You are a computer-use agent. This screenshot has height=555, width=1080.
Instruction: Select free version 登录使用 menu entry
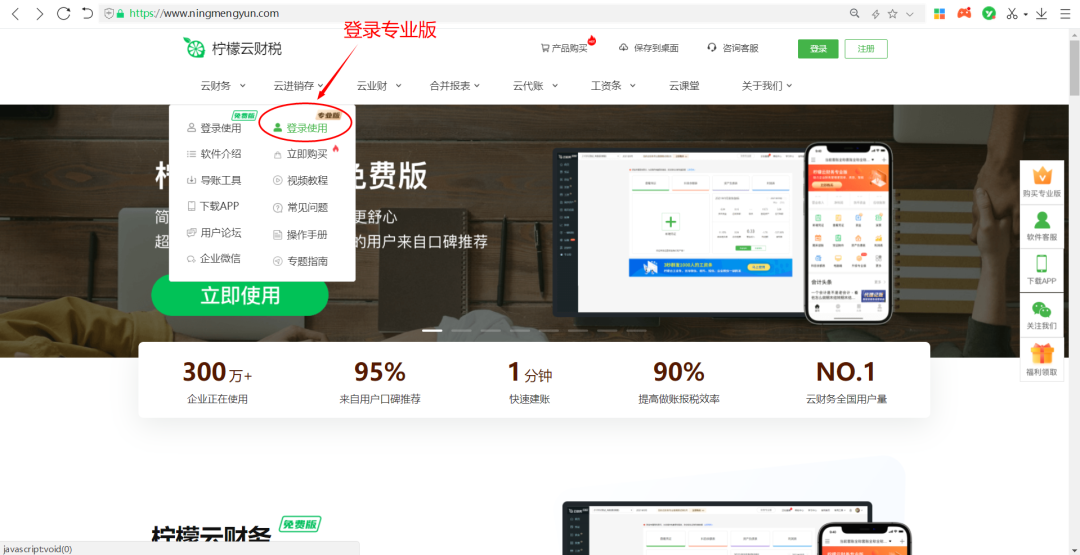pyautogui.click(x=214, y=127)
